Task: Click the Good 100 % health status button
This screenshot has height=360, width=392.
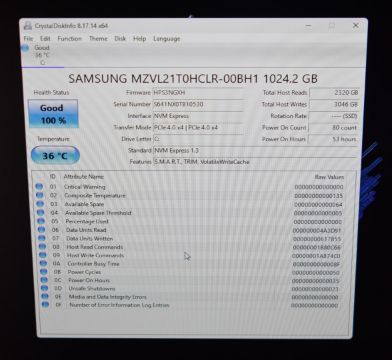Action: tap(53, 114)
